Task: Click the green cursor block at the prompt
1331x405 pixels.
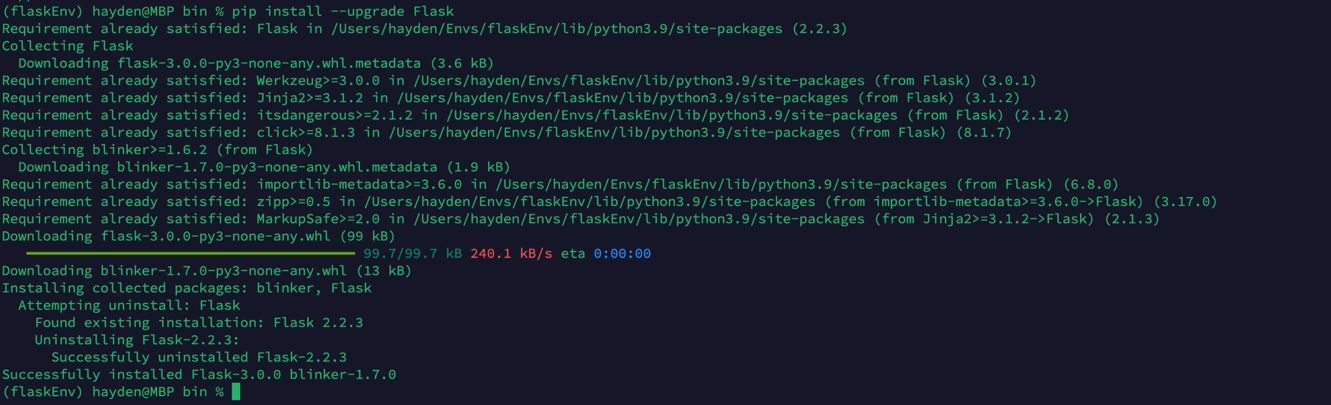Action: point(236,392)
